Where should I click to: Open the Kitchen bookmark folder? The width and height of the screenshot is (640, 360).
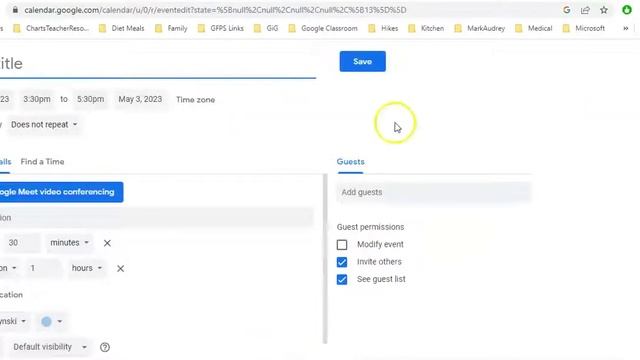[426, 28]
